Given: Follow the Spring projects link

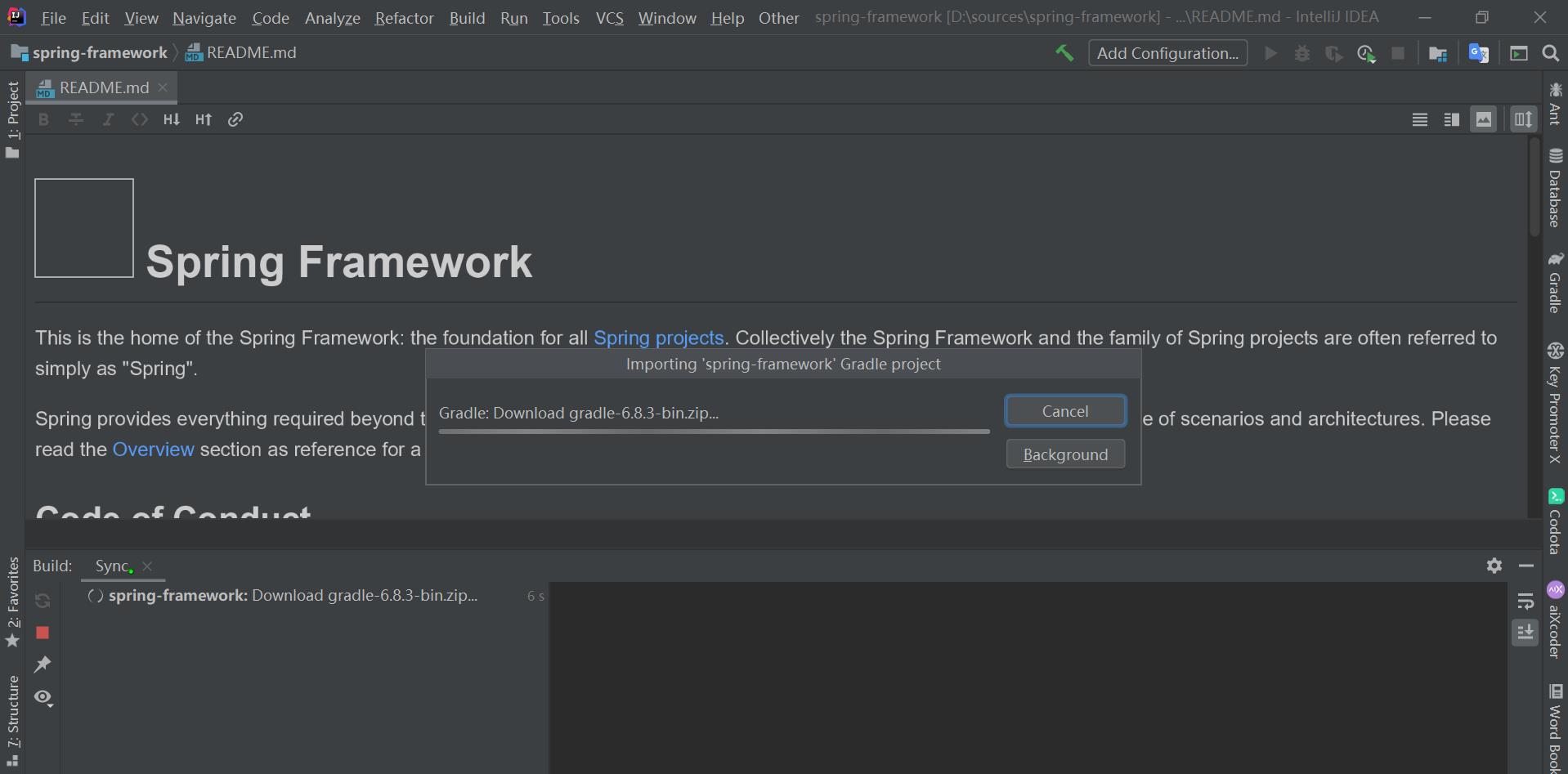Looking at the screenshot, I should [x=658, y=338].
